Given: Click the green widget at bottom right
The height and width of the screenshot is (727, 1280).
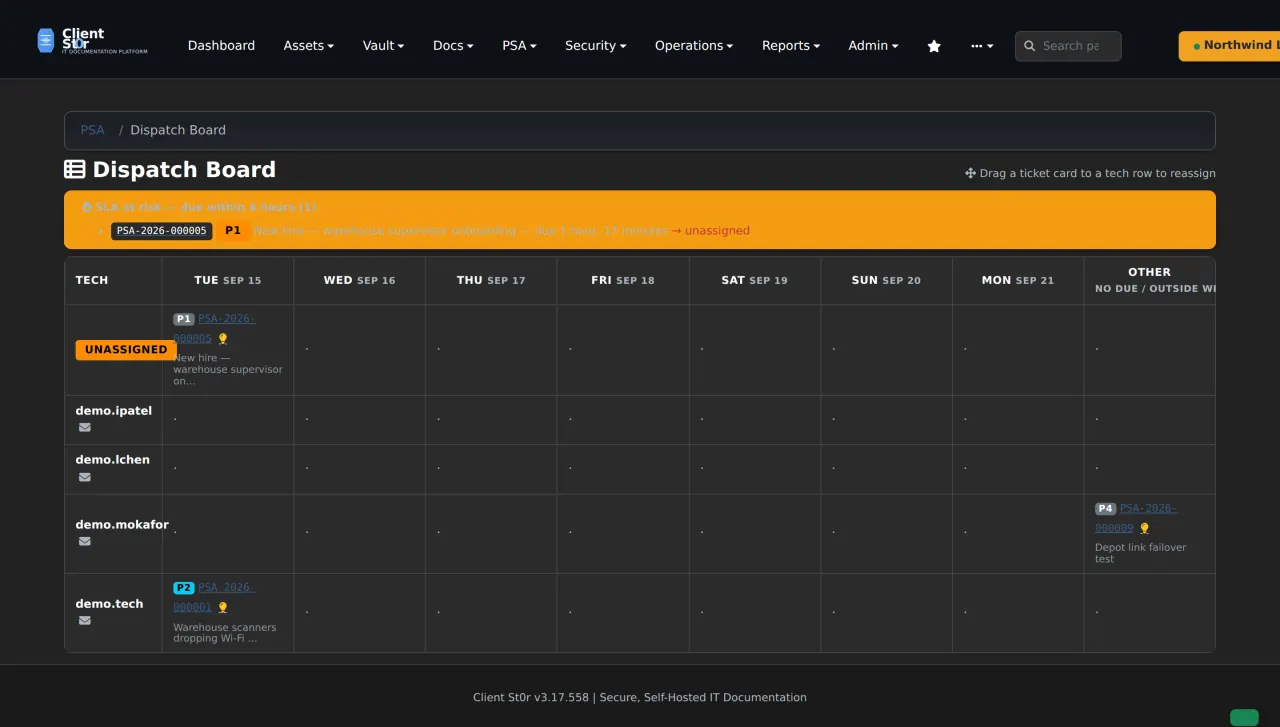Looking at the screenshot, I should coord(1244,717).
